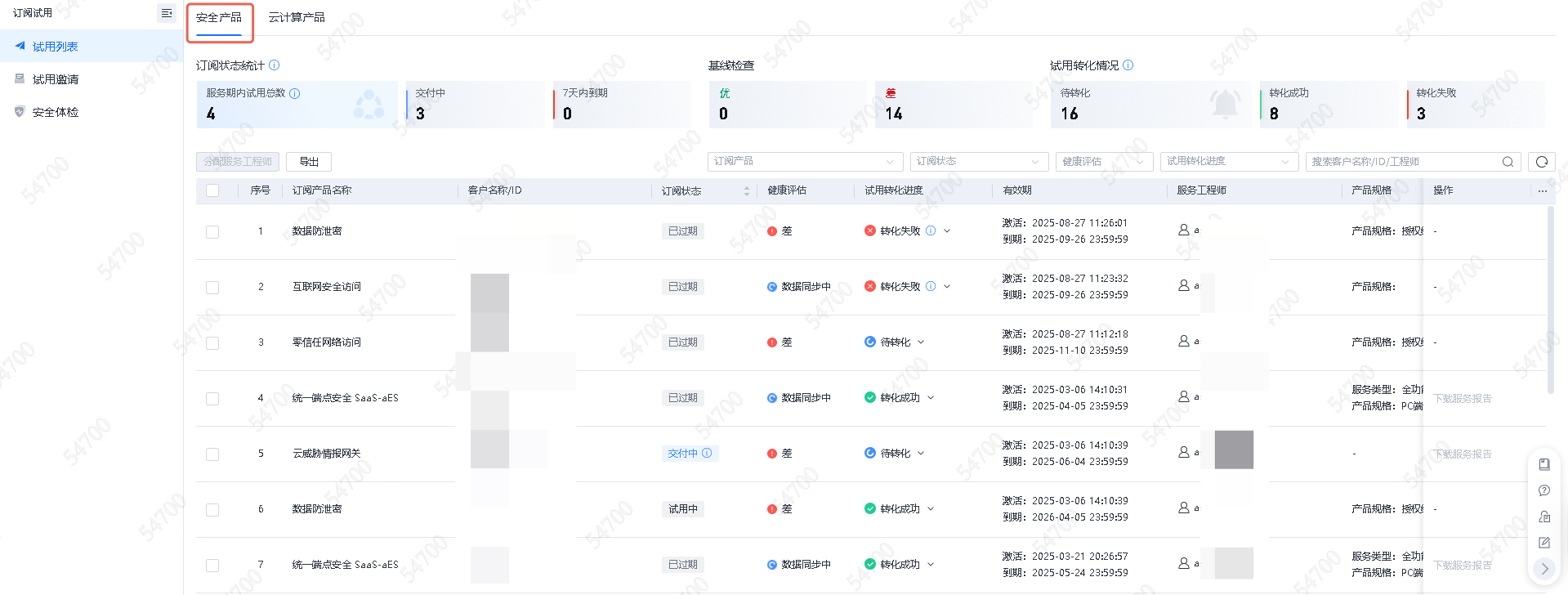Click the 导出 export button

point(309,162)
